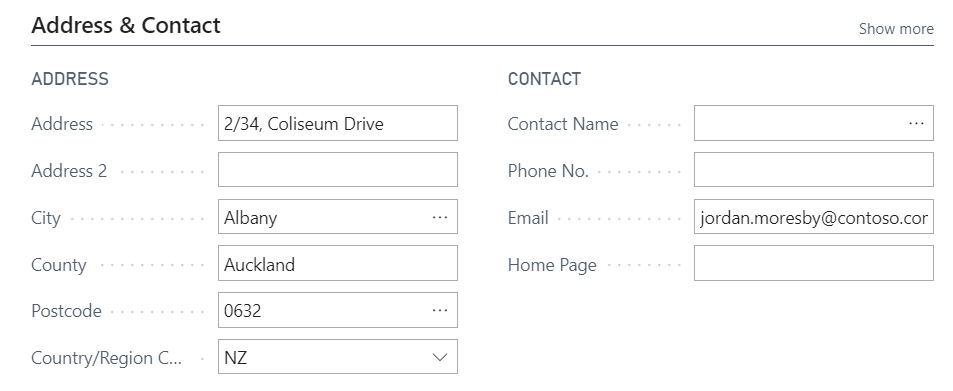Select the Email field with jordan.moresby address
The width and height of the screenshot is (953, 391).
[814, 217]
